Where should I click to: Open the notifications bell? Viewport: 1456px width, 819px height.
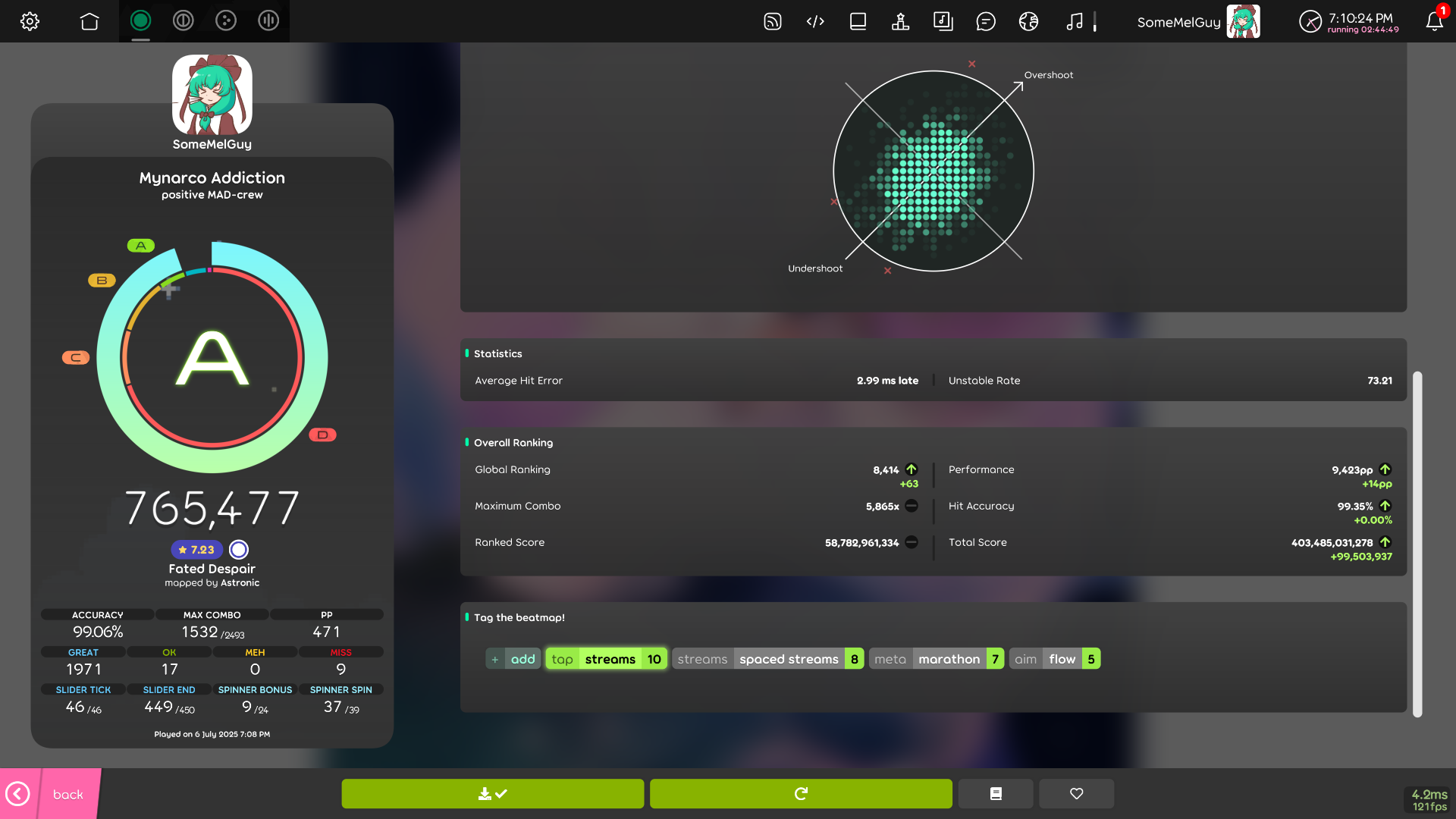pos(1434,21)
